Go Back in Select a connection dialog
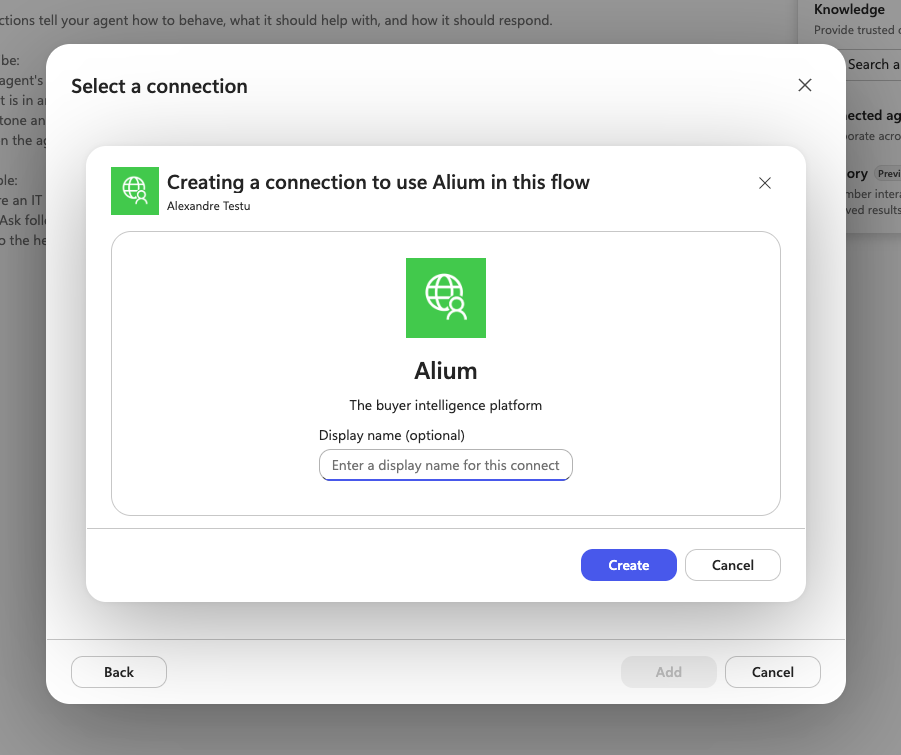 click(119, 672)
